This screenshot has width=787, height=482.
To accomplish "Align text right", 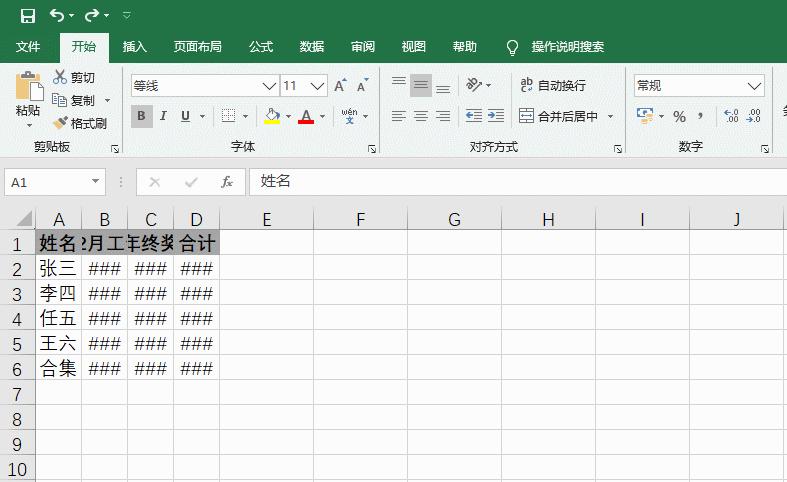I will (x=443, y=116).
